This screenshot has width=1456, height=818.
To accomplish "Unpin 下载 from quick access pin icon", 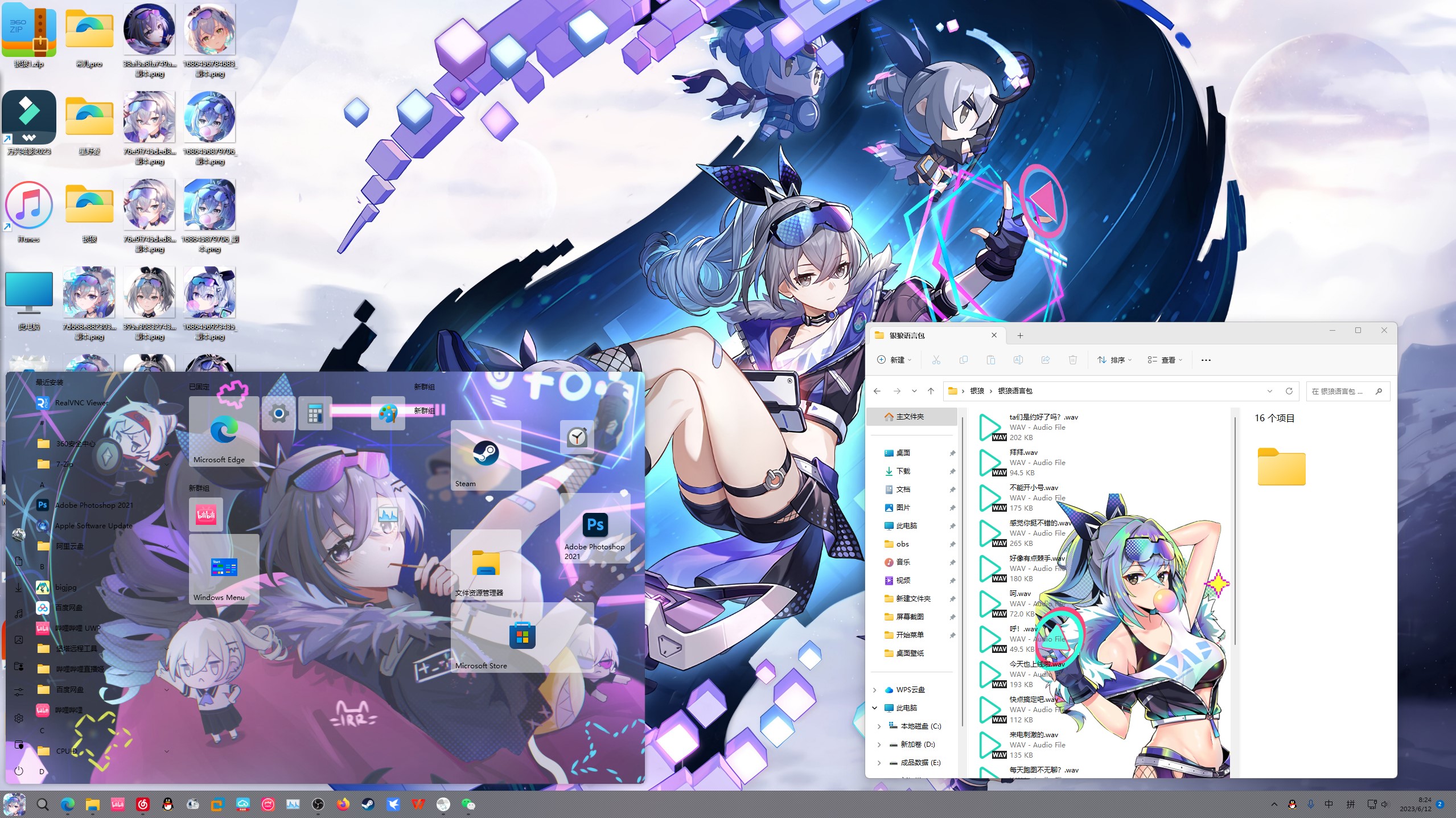I will 952,471.
